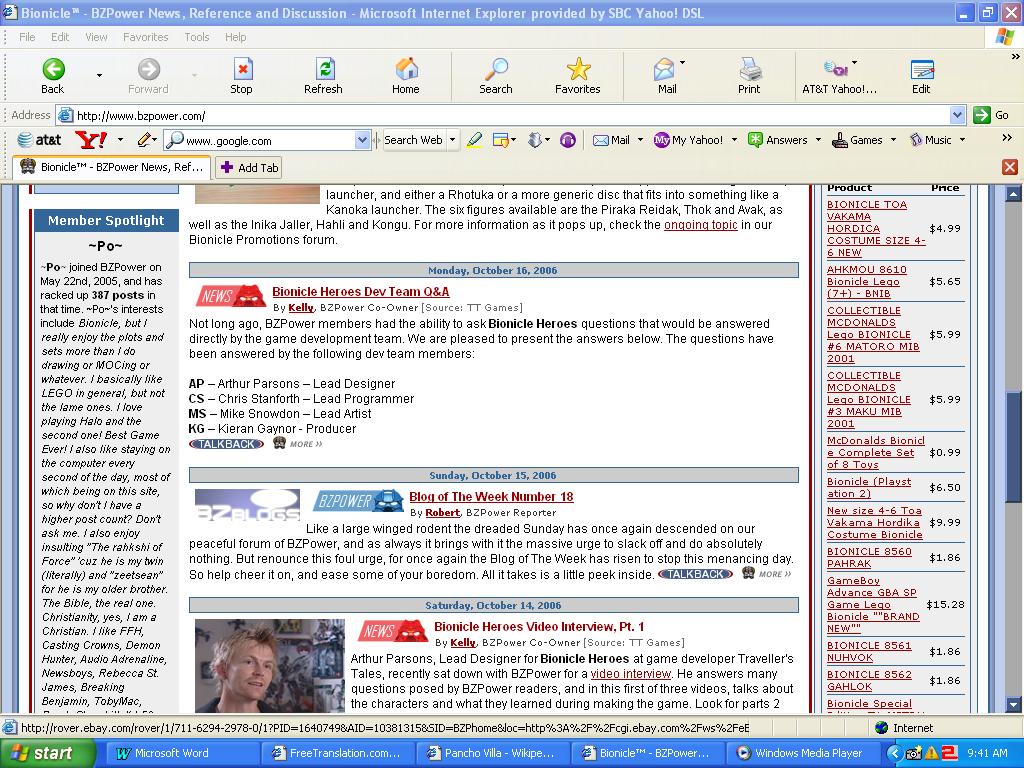Click the page scrollbar down arrow
This screenshot has height=768, width=1024.
(1013, 705)
